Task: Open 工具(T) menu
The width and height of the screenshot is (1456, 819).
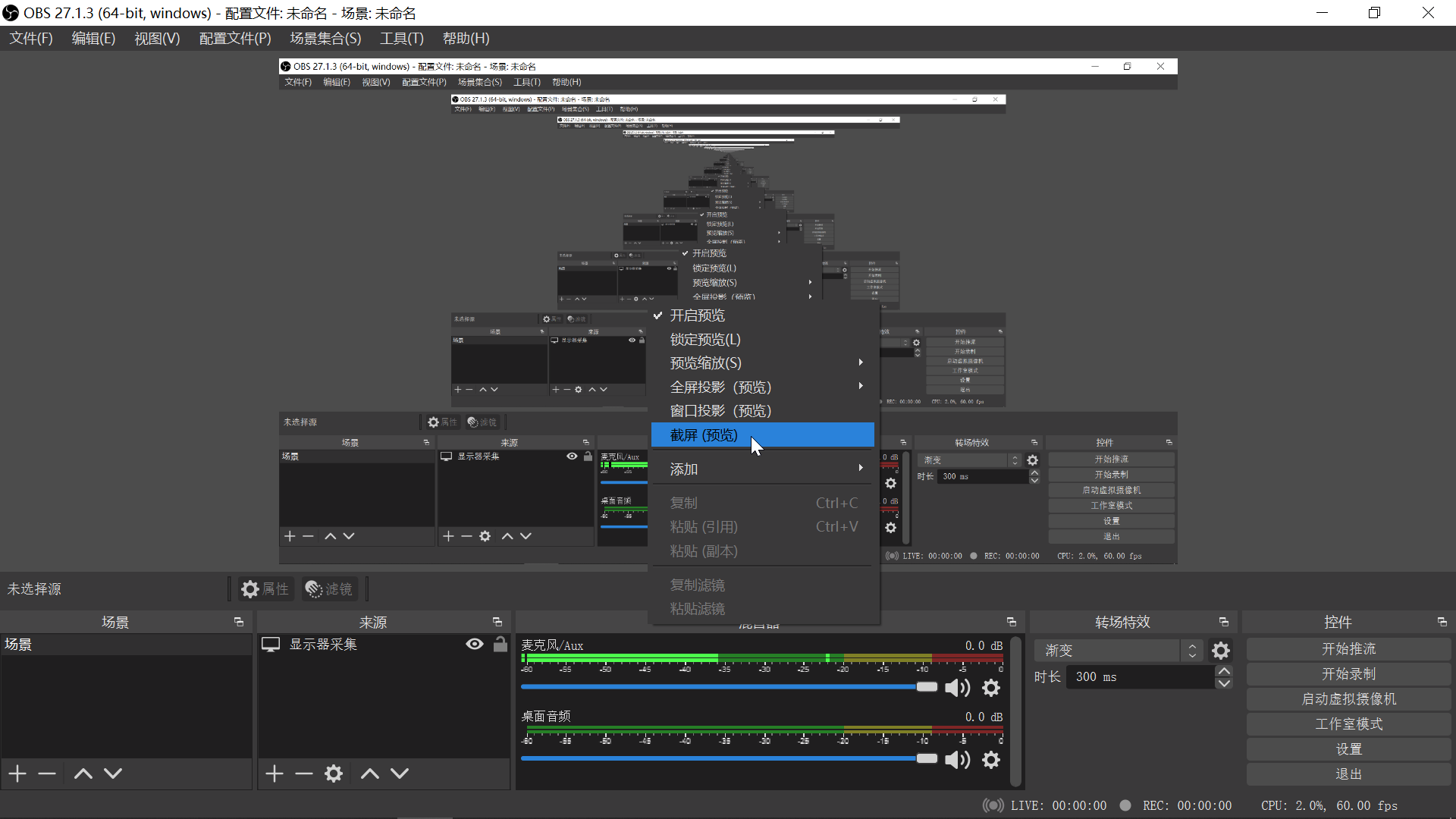Action: click(x=402, y=38)
